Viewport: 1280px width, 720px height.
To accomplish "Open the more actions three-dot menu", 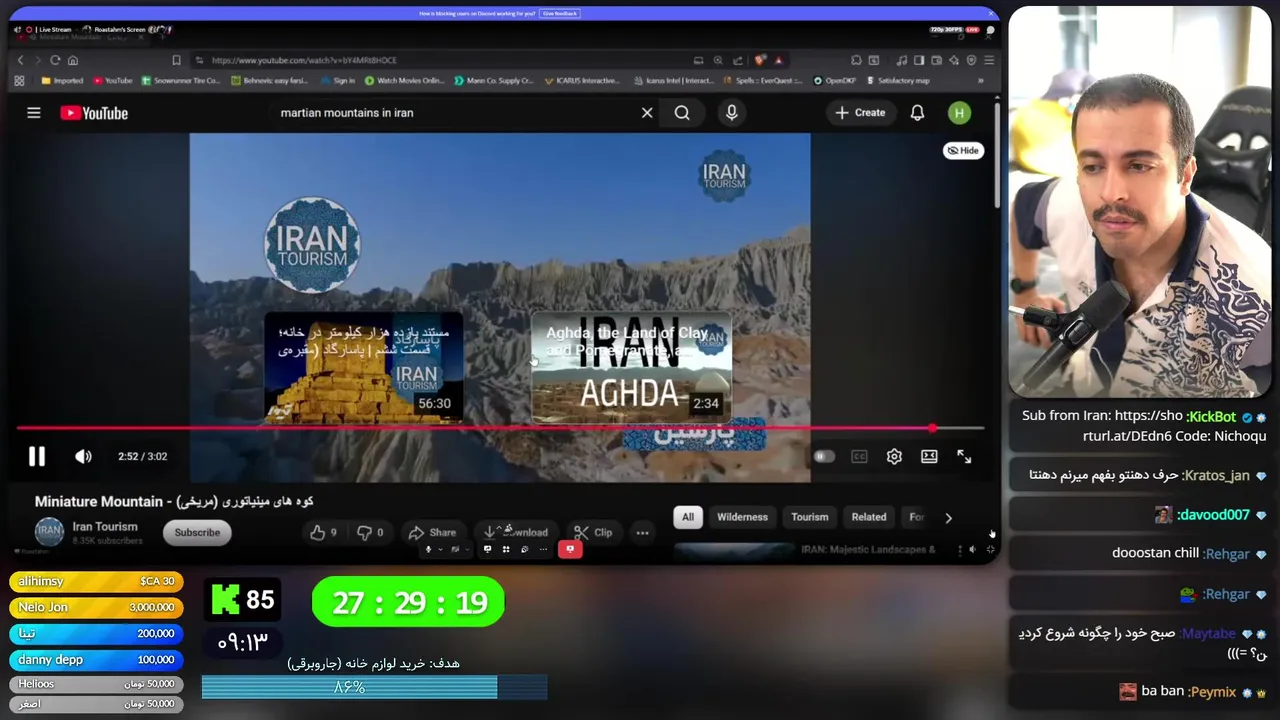I will tap(643, 532).
